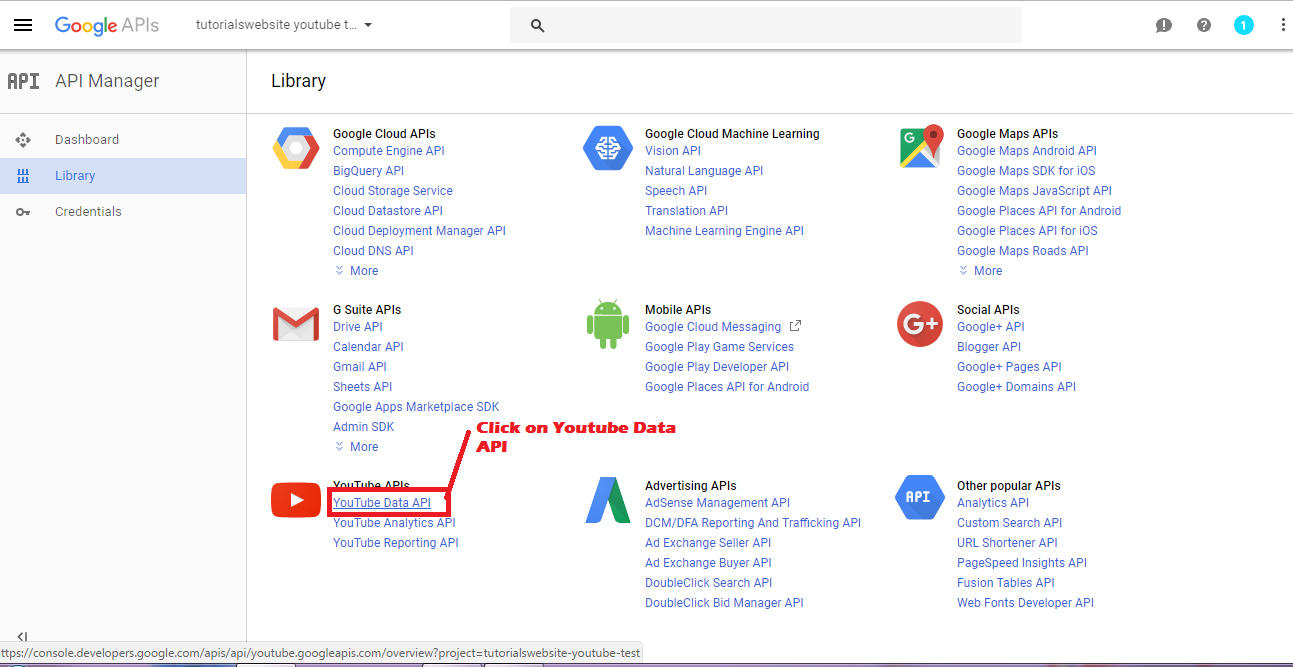Image resolution: width=1293 pixels, height=667 pixels.
Task: Collapse the sidebar using the bottom arrow
Action: point(23,637)
